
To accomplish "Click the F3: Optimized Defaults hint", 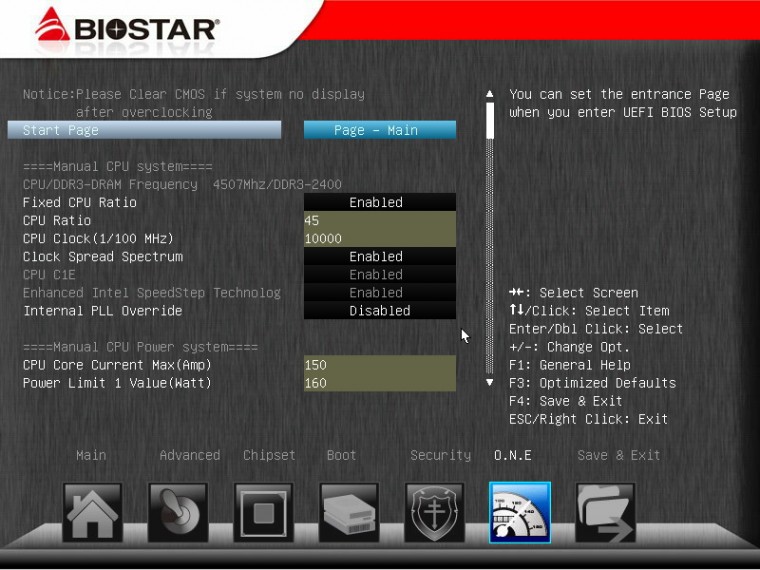I will (x=592, y=382).
